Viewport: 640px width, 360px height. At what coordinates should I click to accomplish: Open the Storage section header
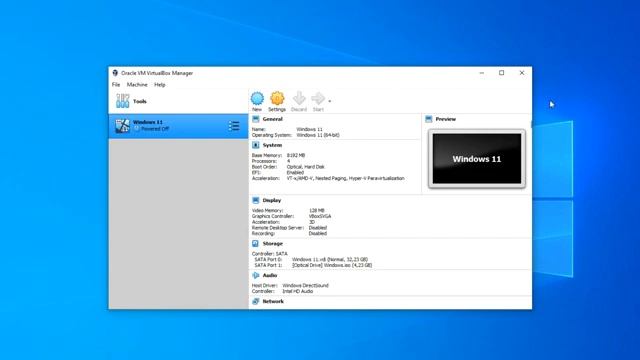coord(273,244)
